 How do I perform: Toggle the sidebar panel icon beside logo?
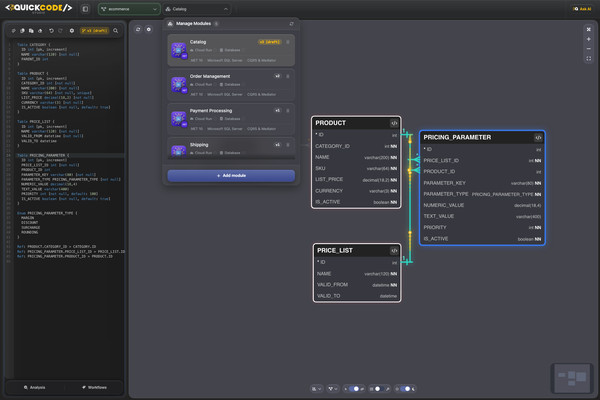(x=85, y=9)
